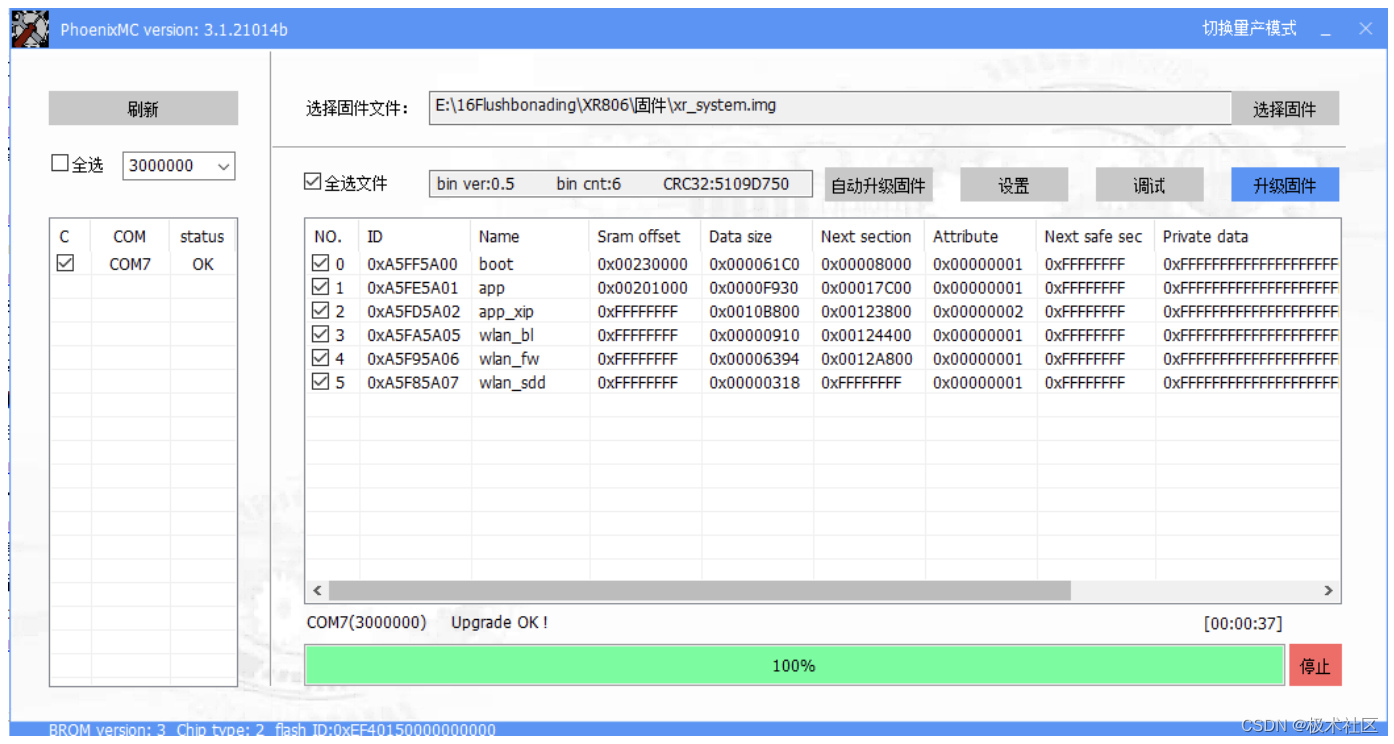Image resolution: width=1394 pixels, height=744 pixels.
Task: Select ID cell 0xA5FA5A05
Action: click(413, 334)
